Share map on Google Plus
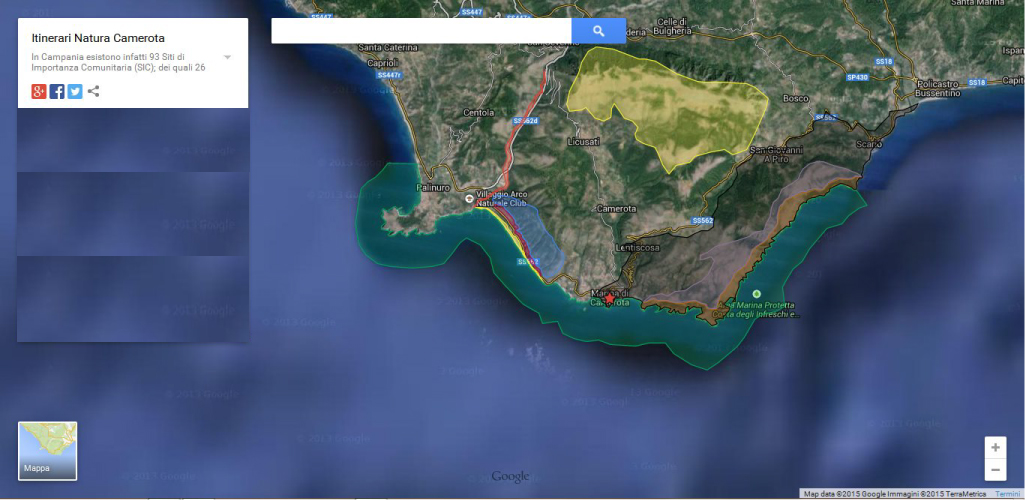 pyautogui.click(x=39, y=92)
